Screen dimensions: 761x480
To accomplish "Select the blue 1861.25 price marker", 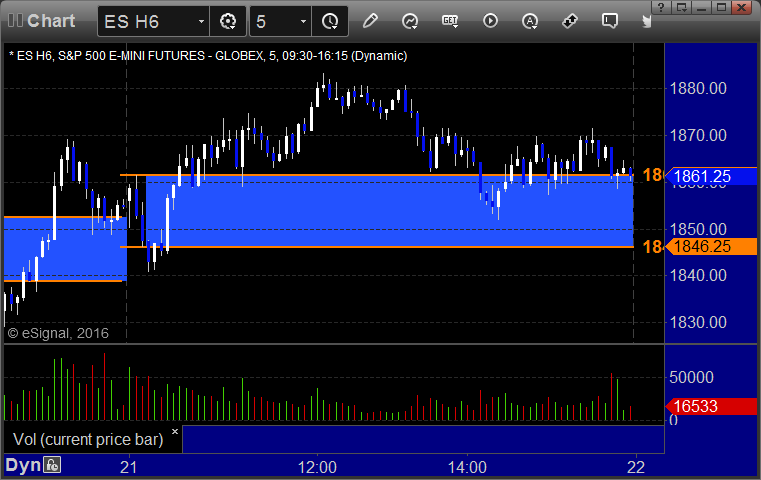I will [x=711, y=176].
